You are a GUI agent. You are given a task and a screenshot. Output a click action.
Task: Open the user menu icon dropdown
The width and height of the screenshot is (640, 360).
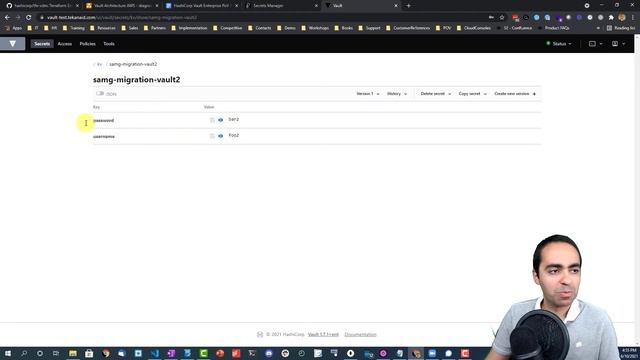pos(618,44)
